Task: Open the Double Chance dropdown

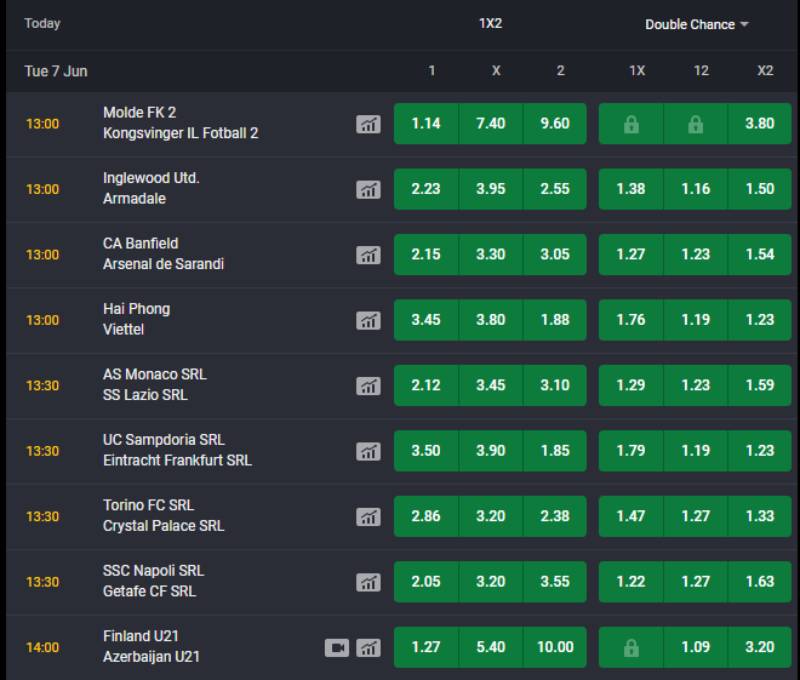Action: [x=697, y=24]
